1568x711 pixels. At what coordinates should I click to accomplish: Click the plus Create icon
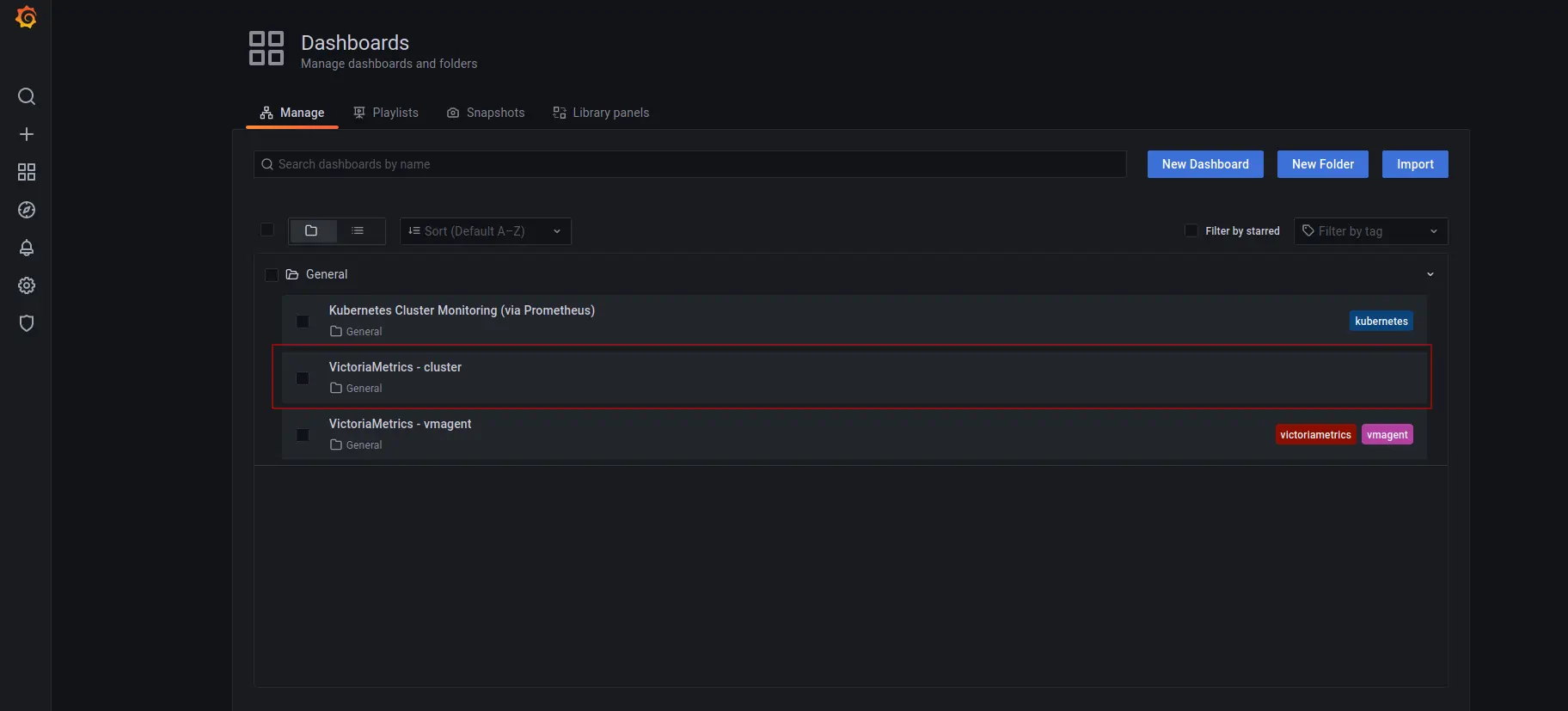27,134
